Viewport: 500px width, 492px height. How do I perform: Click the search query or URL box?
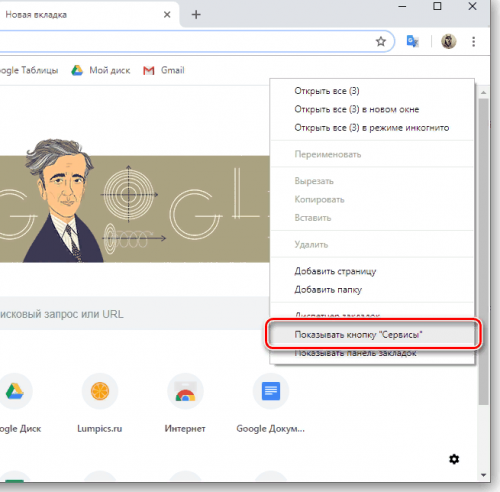135,313
